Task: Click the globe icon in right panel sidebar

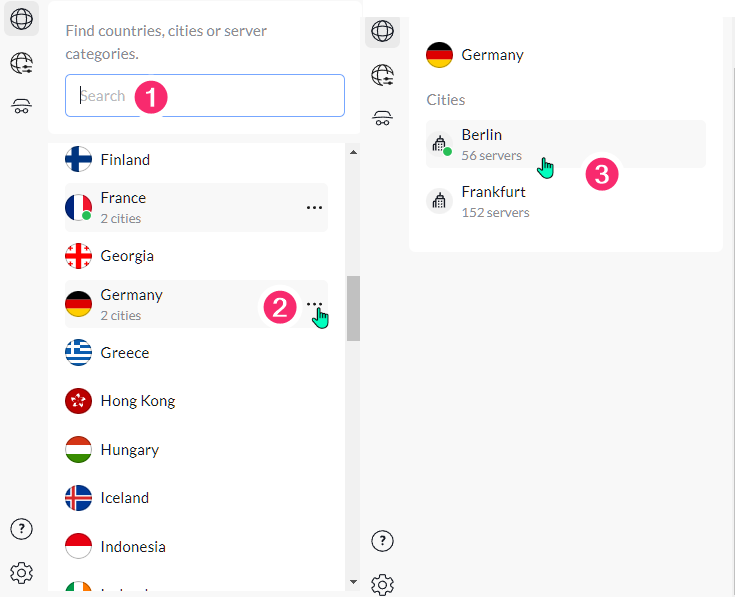Action: point(382,31)
